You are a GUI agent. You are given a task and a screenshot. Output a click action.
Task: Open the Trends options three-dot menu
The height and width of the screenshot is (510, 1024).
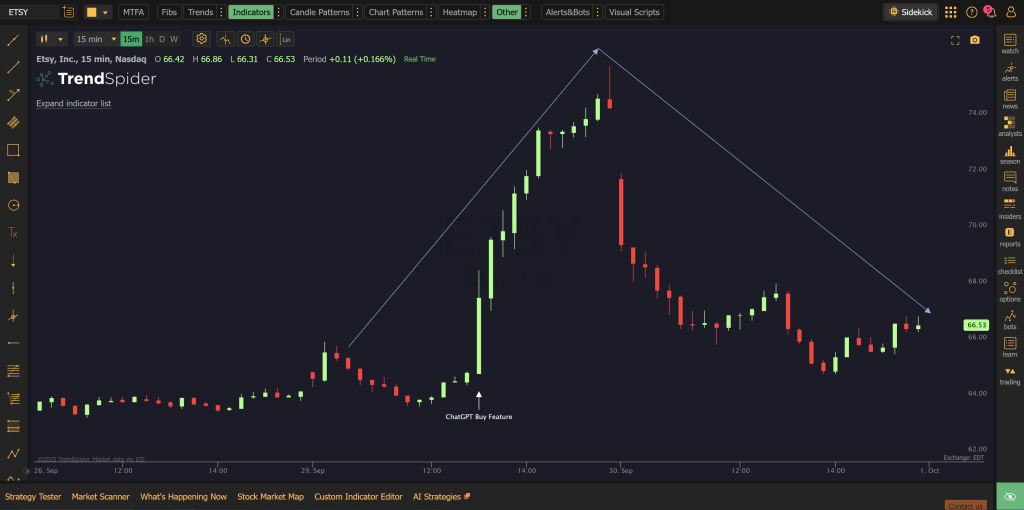[222, 12]
